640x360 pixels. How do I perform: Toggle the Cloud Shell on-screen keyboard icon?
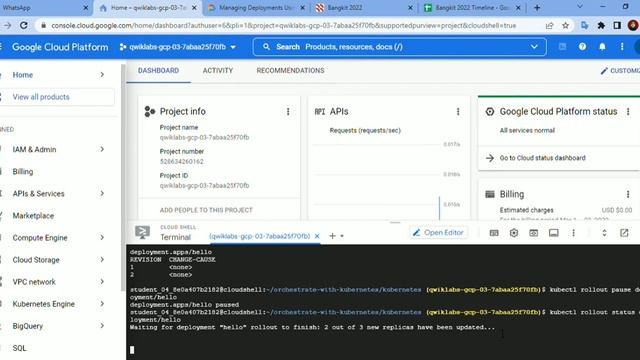(x=494, y=233)
